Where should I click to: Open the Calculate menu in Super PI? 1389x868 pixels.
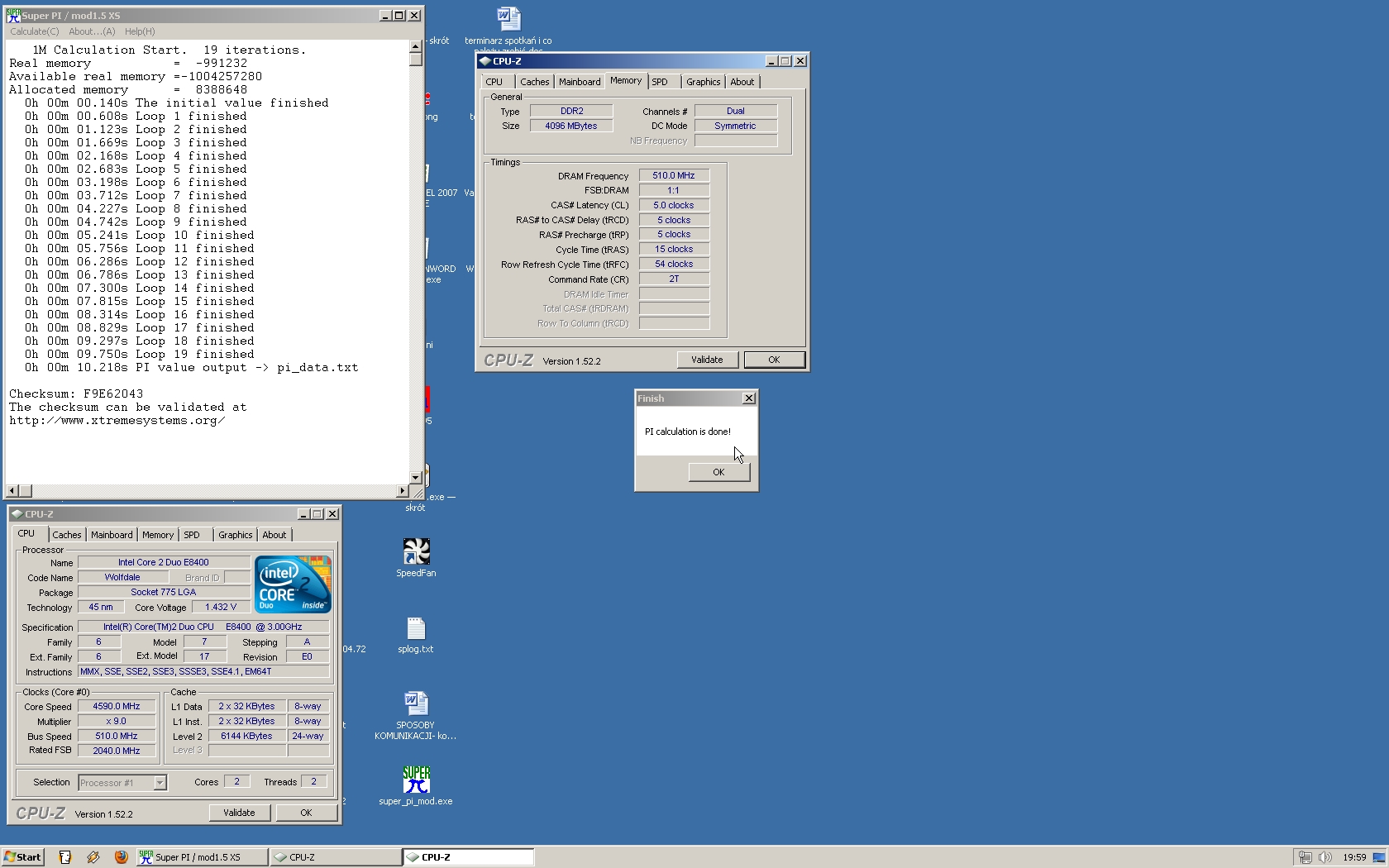34,31
